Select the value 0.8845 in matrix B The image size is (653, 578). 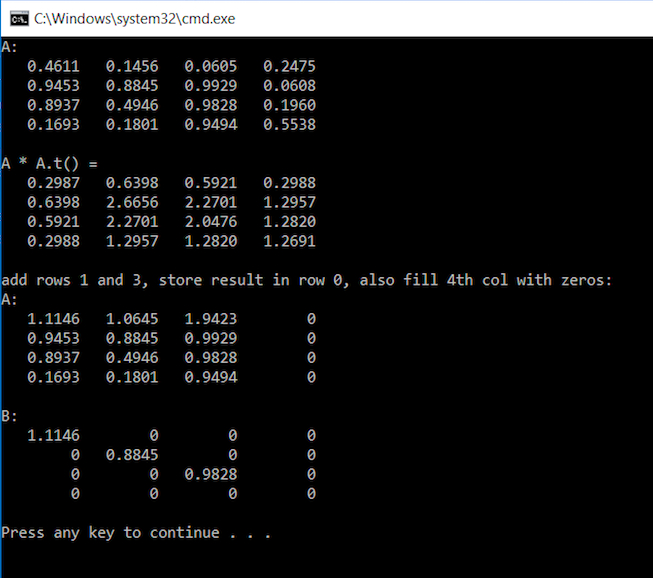pos(132,455)
